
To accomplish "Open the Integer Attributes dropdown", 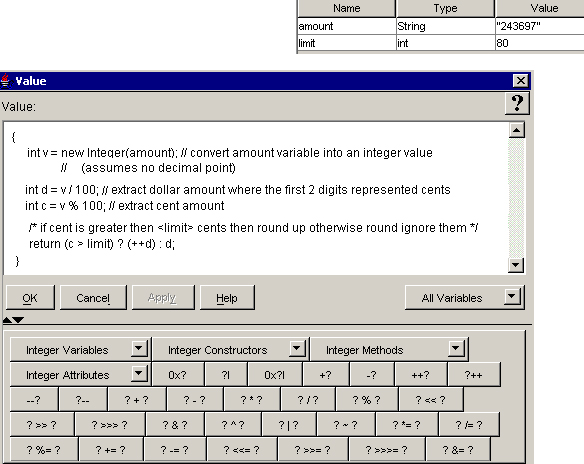I will [138, 374].
